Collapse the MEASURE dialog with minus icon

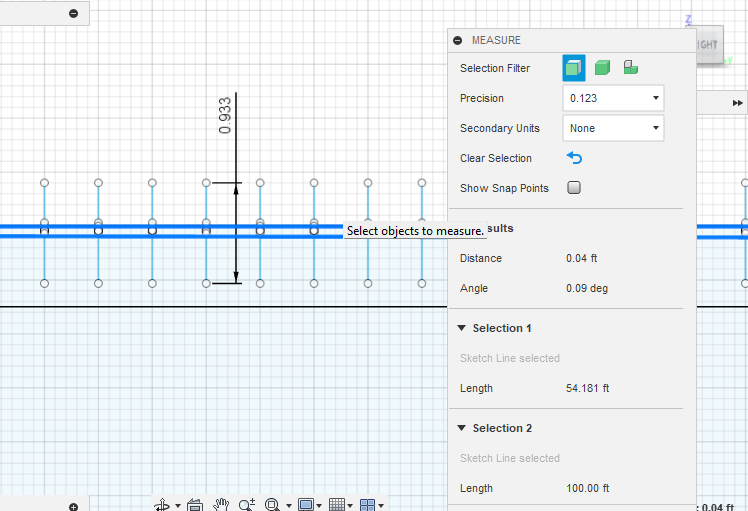(x=457, y=41)
